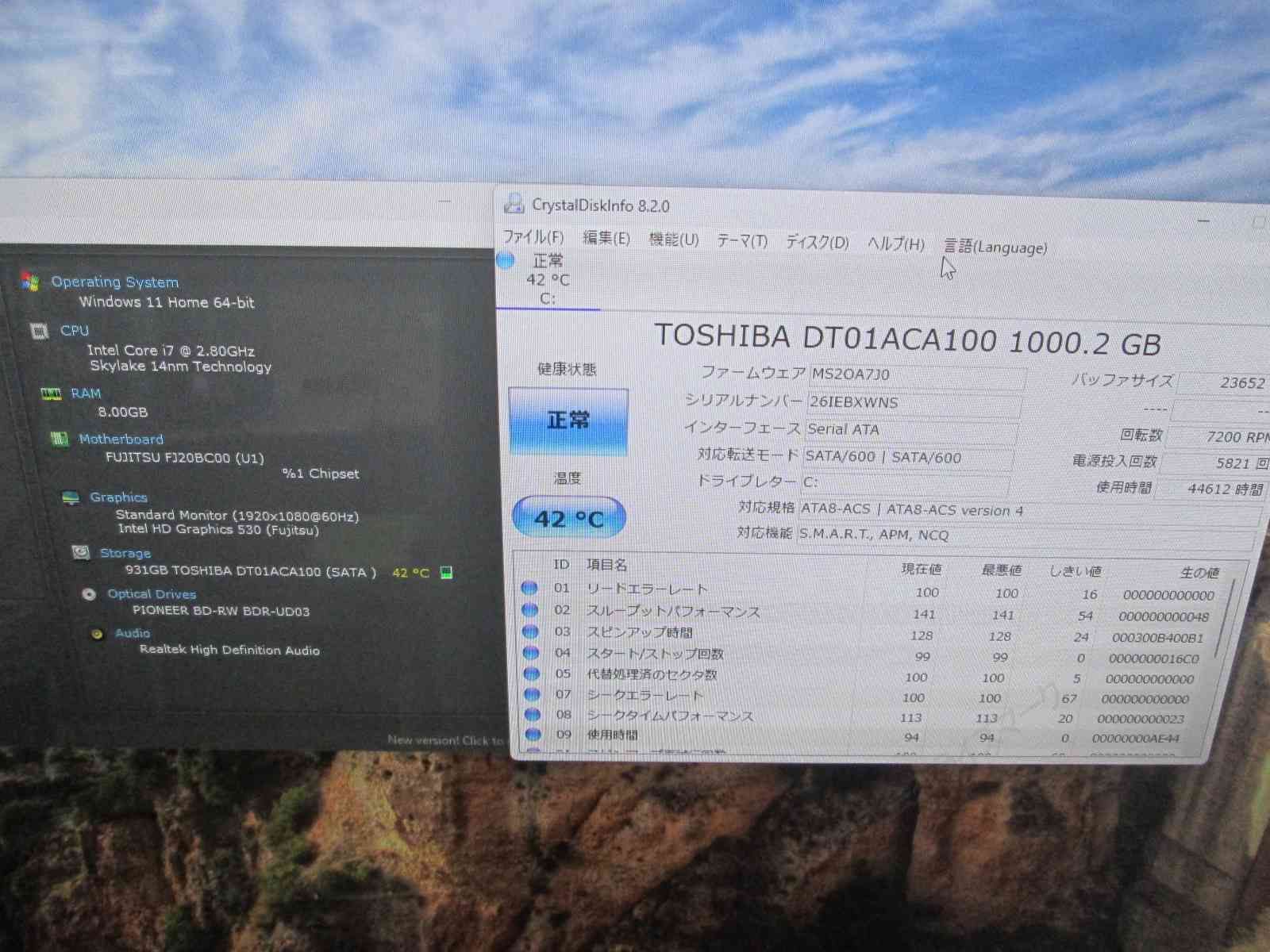Viewport: 1270px width, 952px height.
Task: Open the ファイル(F) menu in CrystalDiskInfo
Action: [x=533, y=237]
